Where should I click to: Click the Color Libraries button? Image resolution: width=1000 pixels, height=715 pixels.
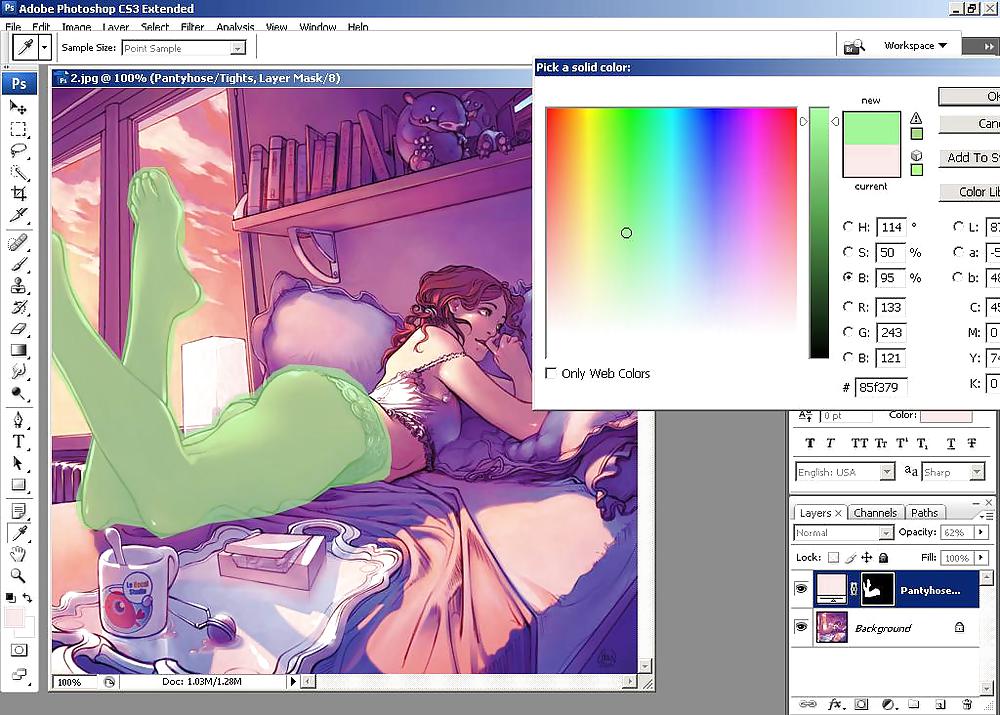coord(969,191)
